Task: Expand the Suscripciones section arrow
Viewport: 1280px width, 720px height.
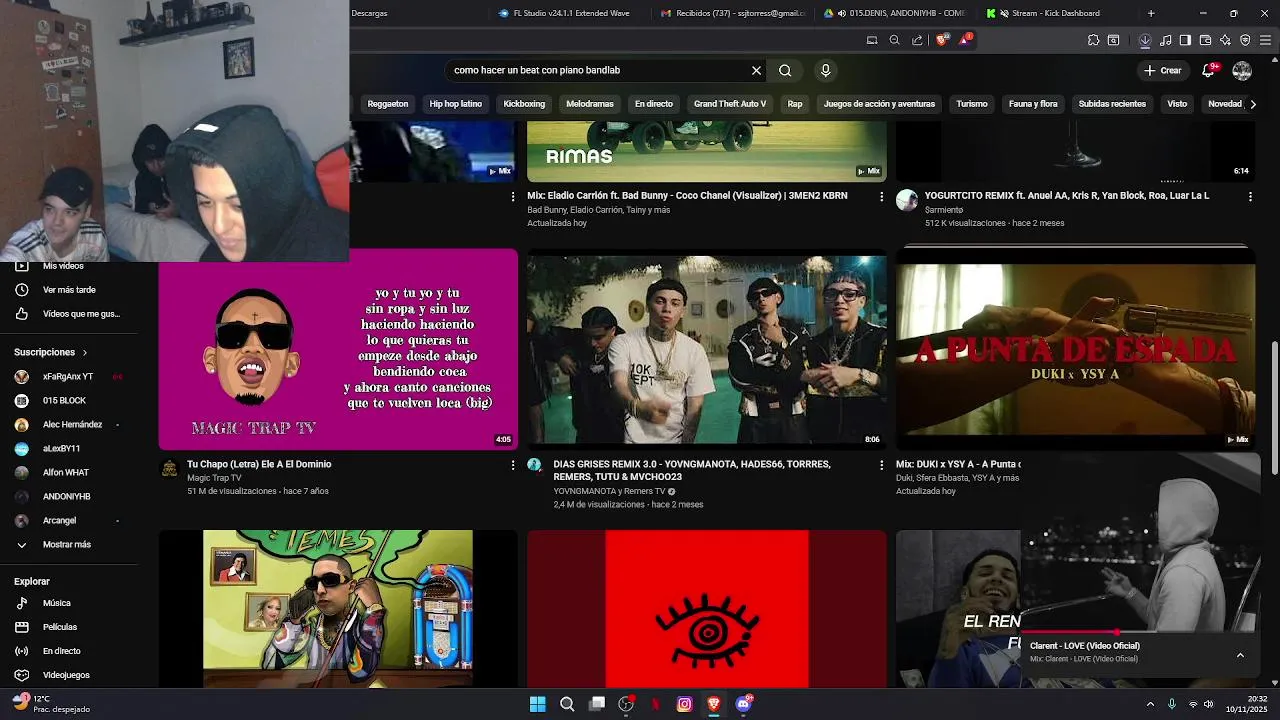Action: 85,353
